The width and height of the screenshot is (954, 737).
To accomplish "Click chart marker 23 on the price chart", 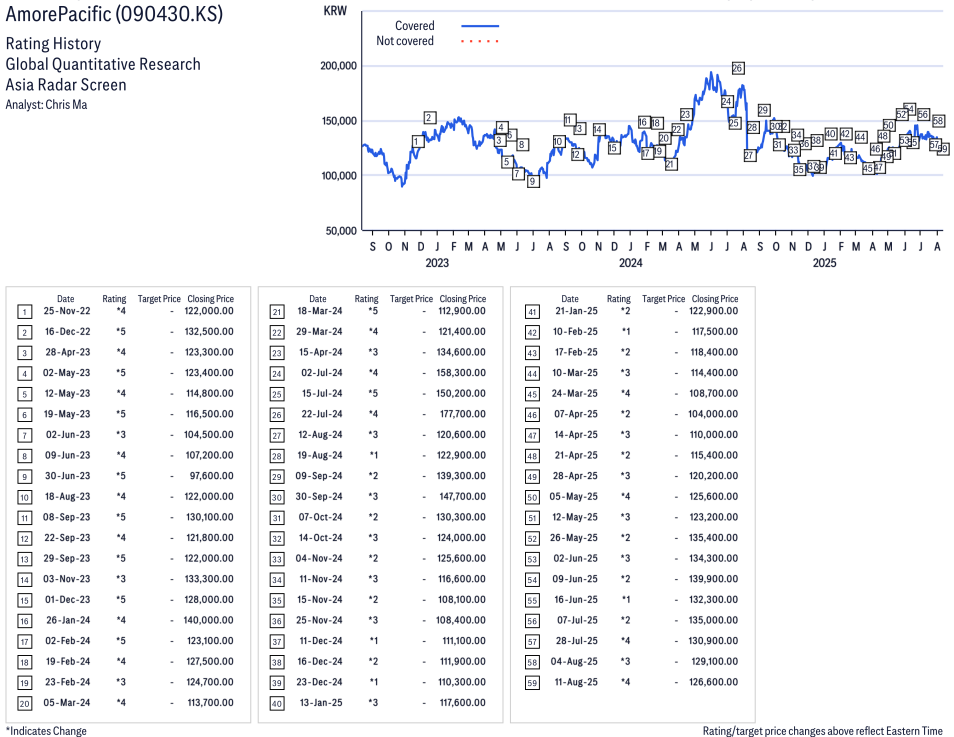I will click(686, 114).
